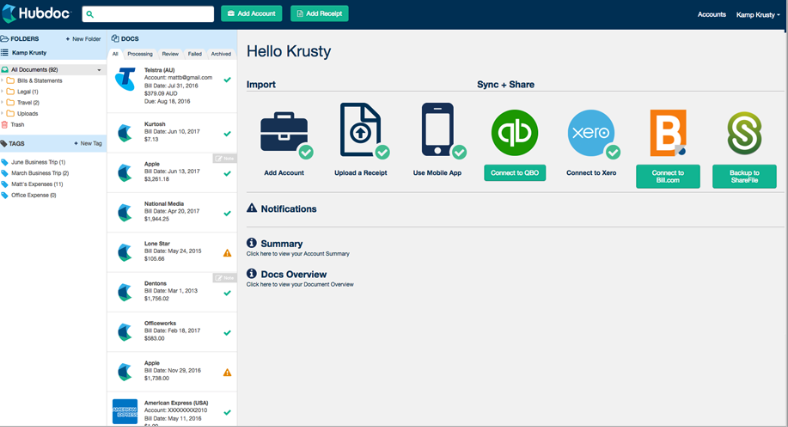Open the Kurtosh document entry

[172, 133]
